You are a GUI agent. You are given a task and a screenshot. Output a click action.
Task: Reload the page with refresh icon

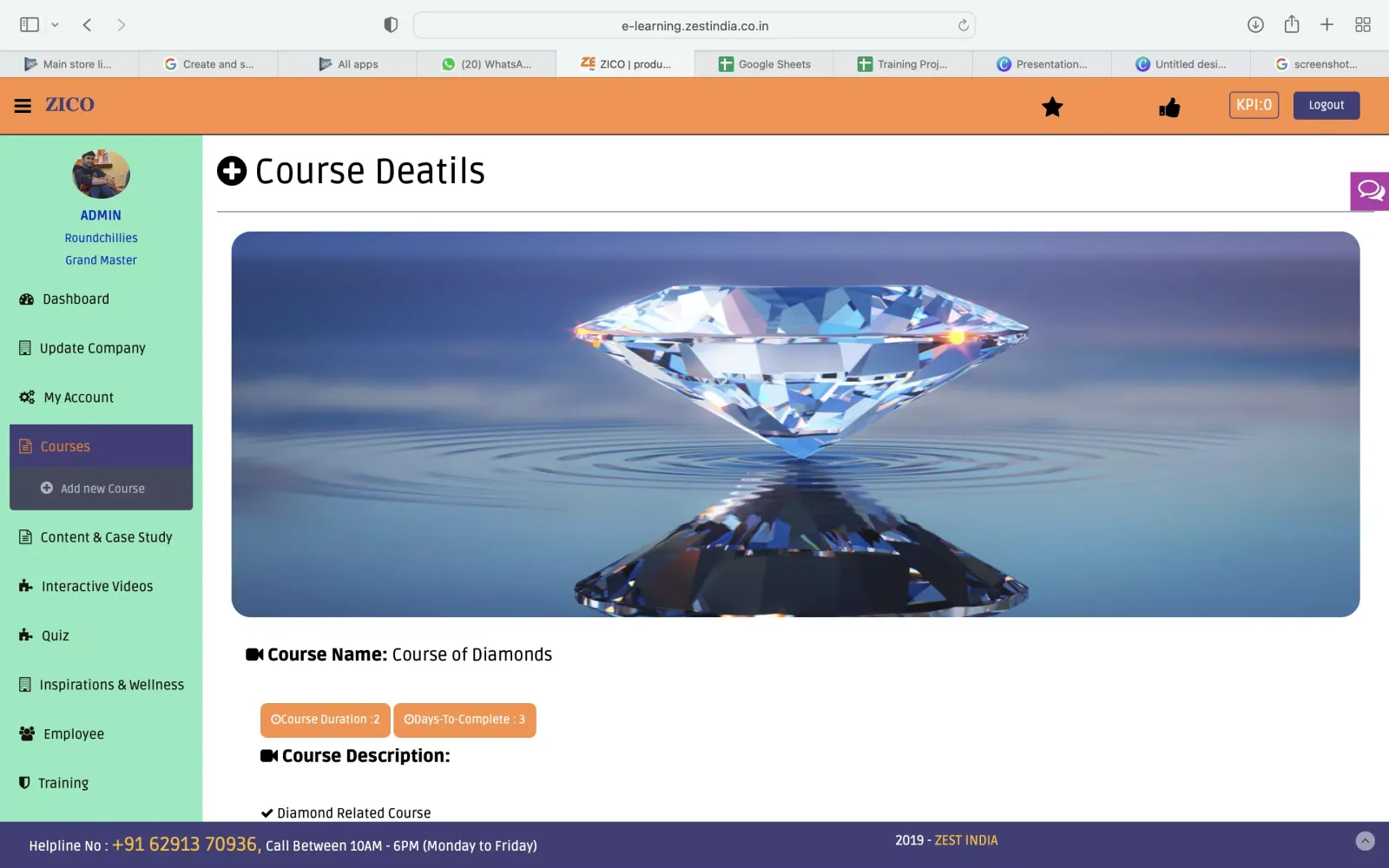click(963, 25)
